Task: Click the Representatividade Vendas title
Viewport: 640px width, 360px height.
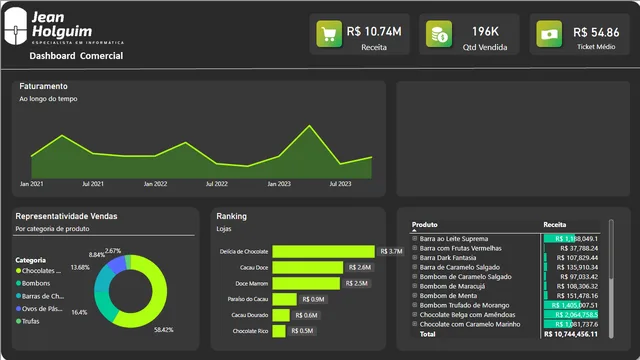Action: pyautogui.click(x=66, y=216)
